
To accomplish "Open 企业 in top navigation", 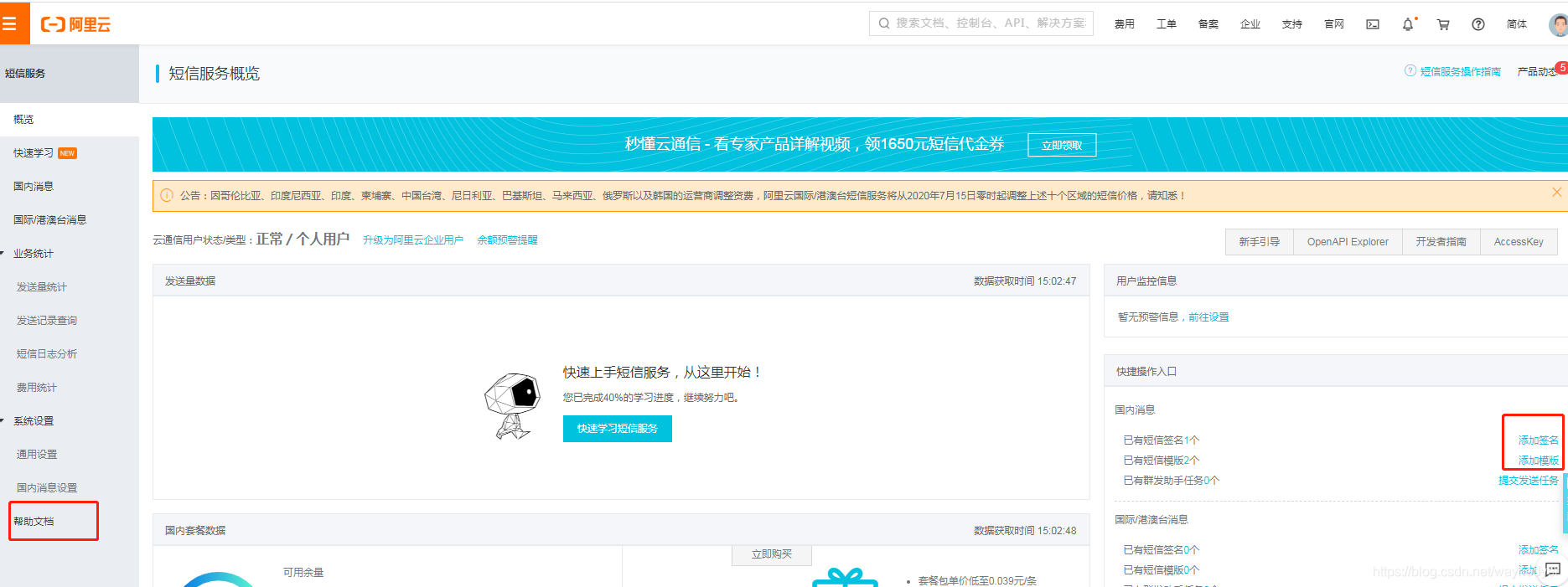I will pyautogui.click(x=1250, y=24).
